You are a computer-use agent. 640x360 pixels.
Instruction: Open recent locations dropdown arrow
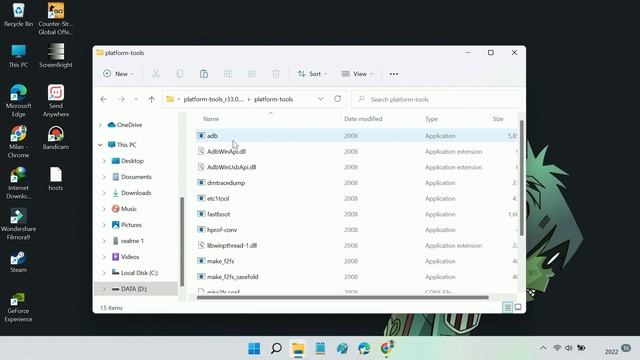[136, 99]
